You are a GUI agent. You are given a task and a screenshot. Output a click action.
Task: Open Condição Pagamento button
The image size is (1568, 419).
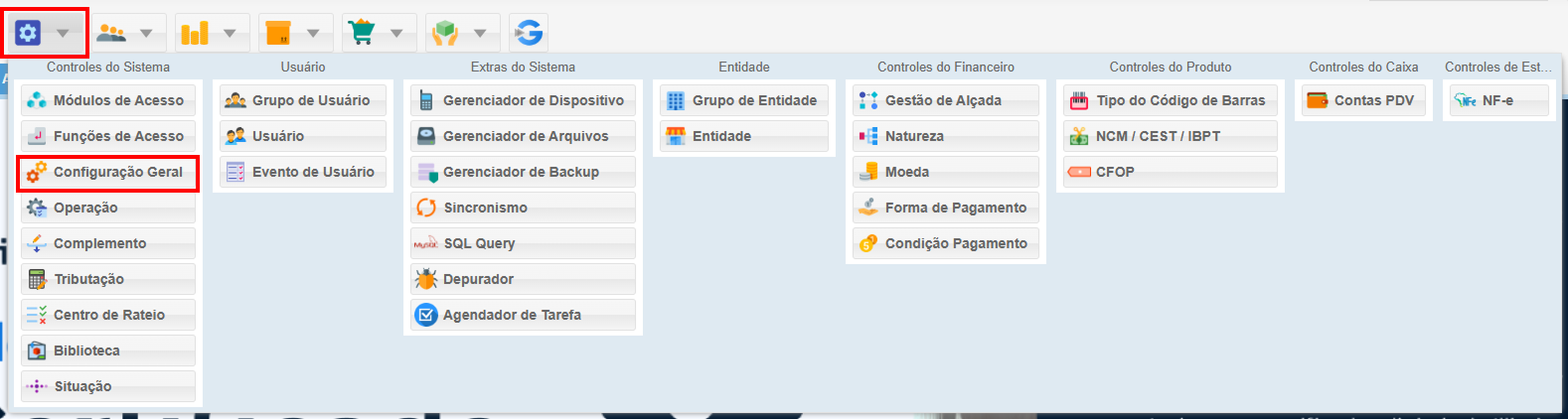[946, 243]
